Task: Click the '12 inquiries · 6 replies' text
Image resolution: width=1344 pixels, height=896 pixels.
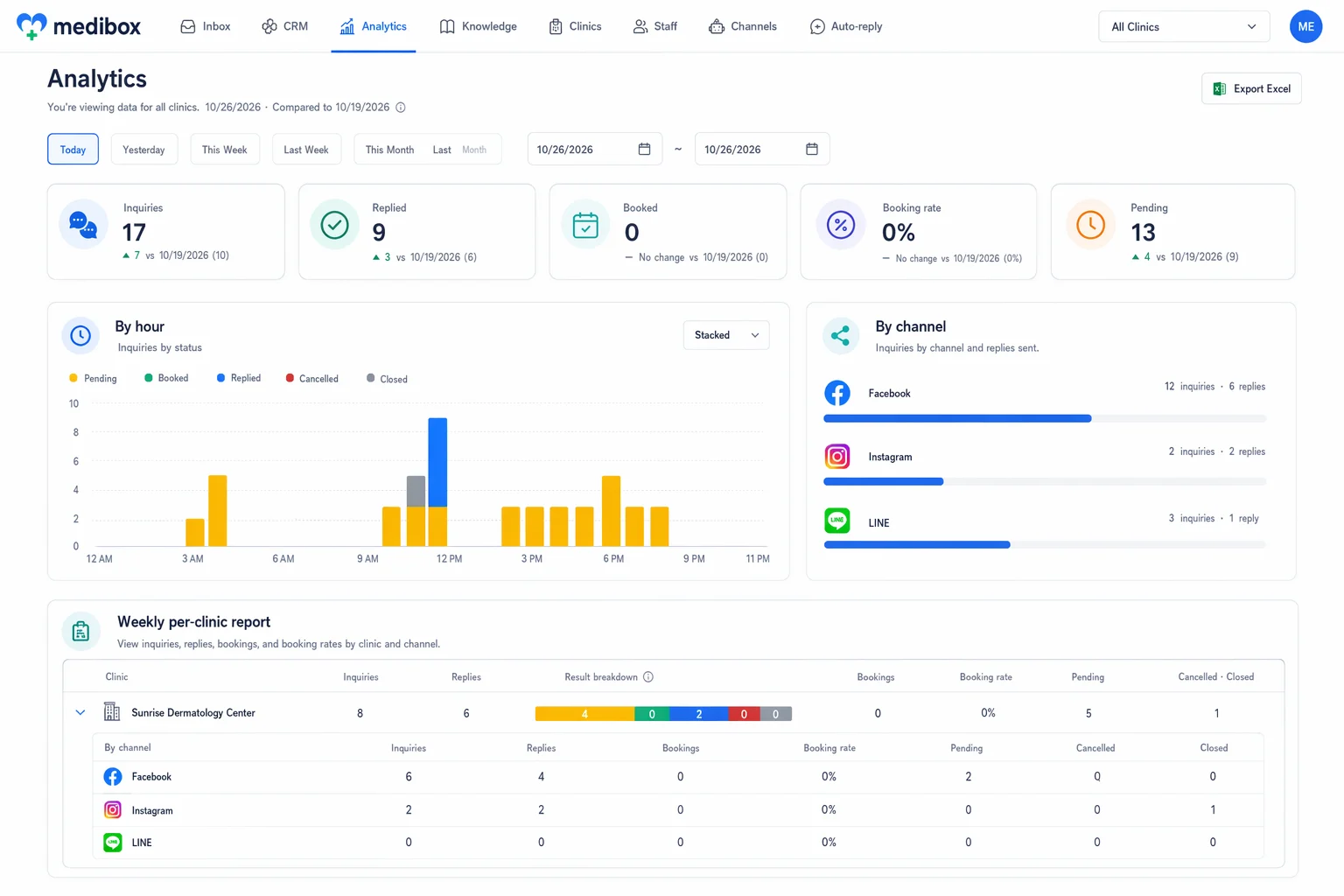Action: click(x=1214, y=386)
